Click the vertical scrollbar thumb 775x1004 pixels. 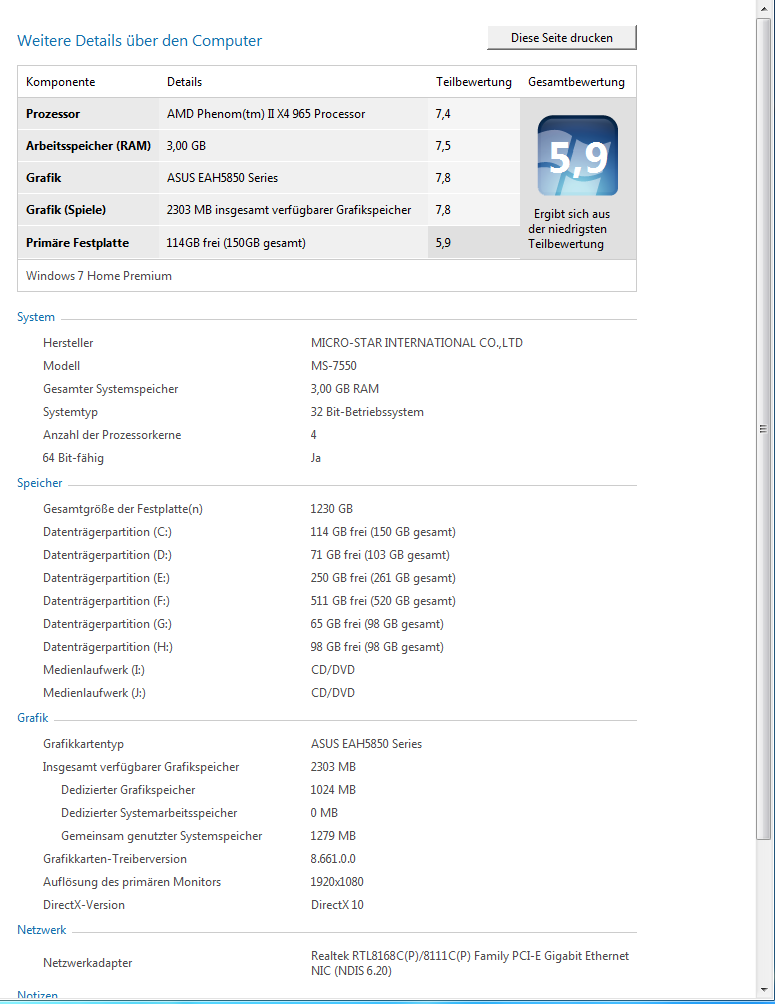pyautogui.click(x=763, y=429)
